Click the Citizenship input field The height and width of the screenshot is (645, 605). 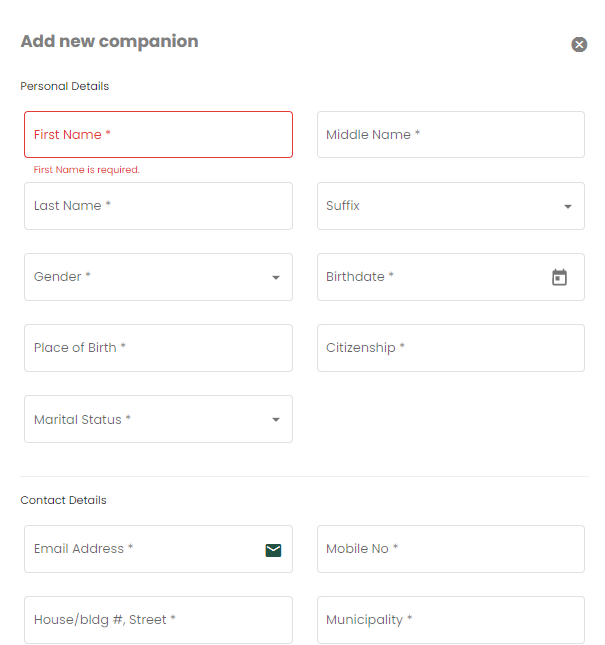pyautogui.click(x=450, y=348)
